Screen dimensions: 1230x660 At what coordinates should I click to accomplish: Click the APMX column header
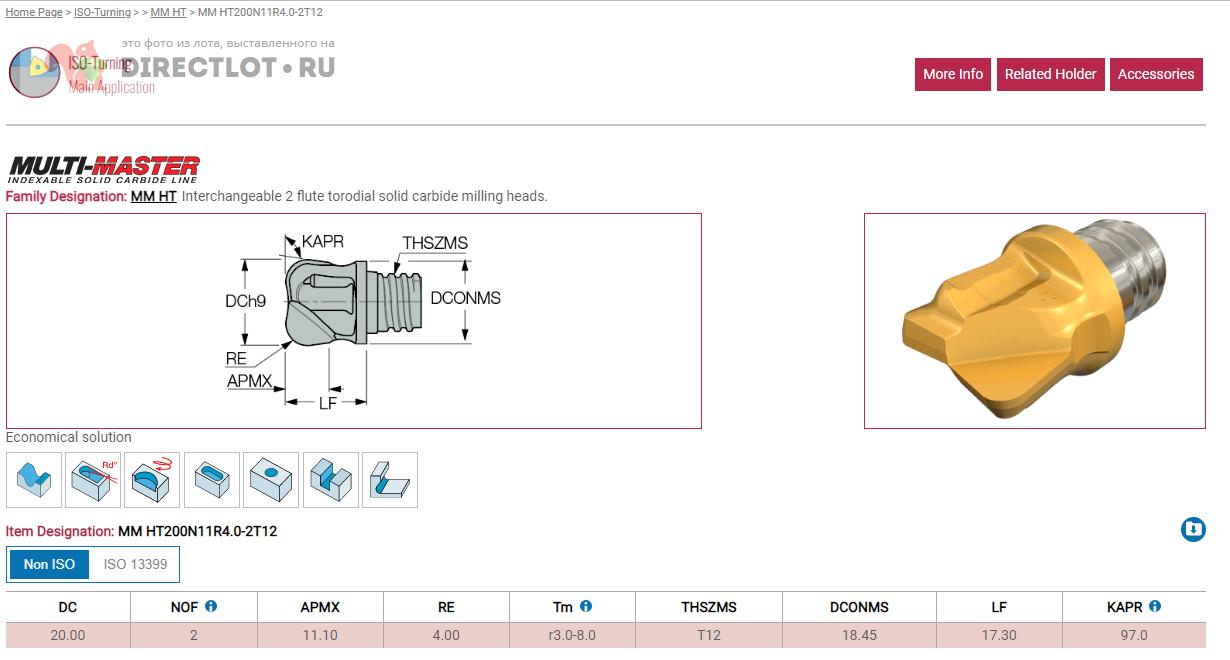point(320,607)
